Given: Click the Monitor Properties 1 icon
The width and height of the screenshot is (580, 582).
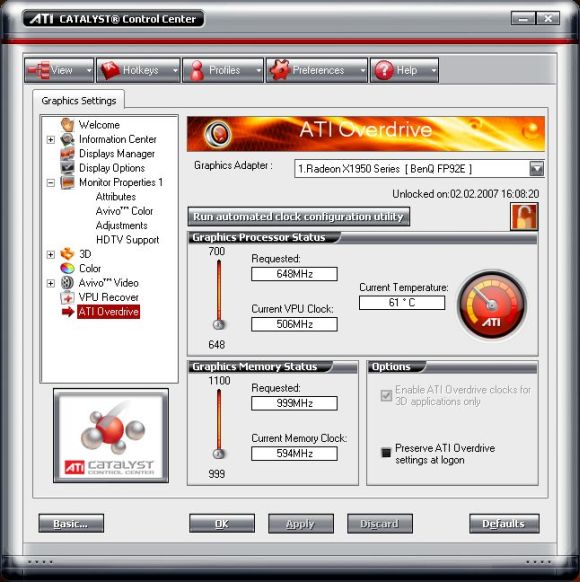Looking at the screenshot, I should 68,182.
